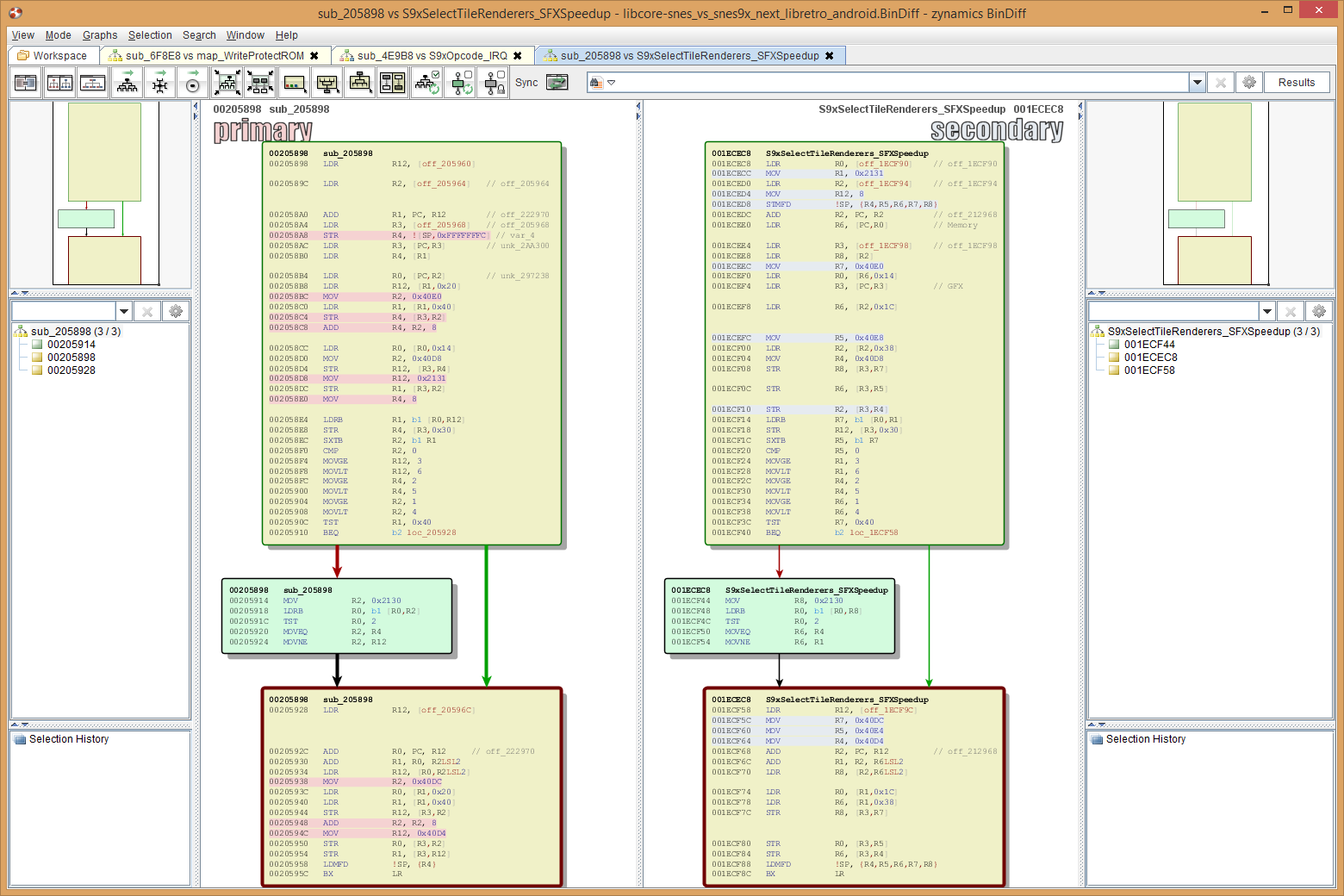This screenshot has width=1344, height=896.
Task: Select right Selection History root item
Action: coord(1145,739)
